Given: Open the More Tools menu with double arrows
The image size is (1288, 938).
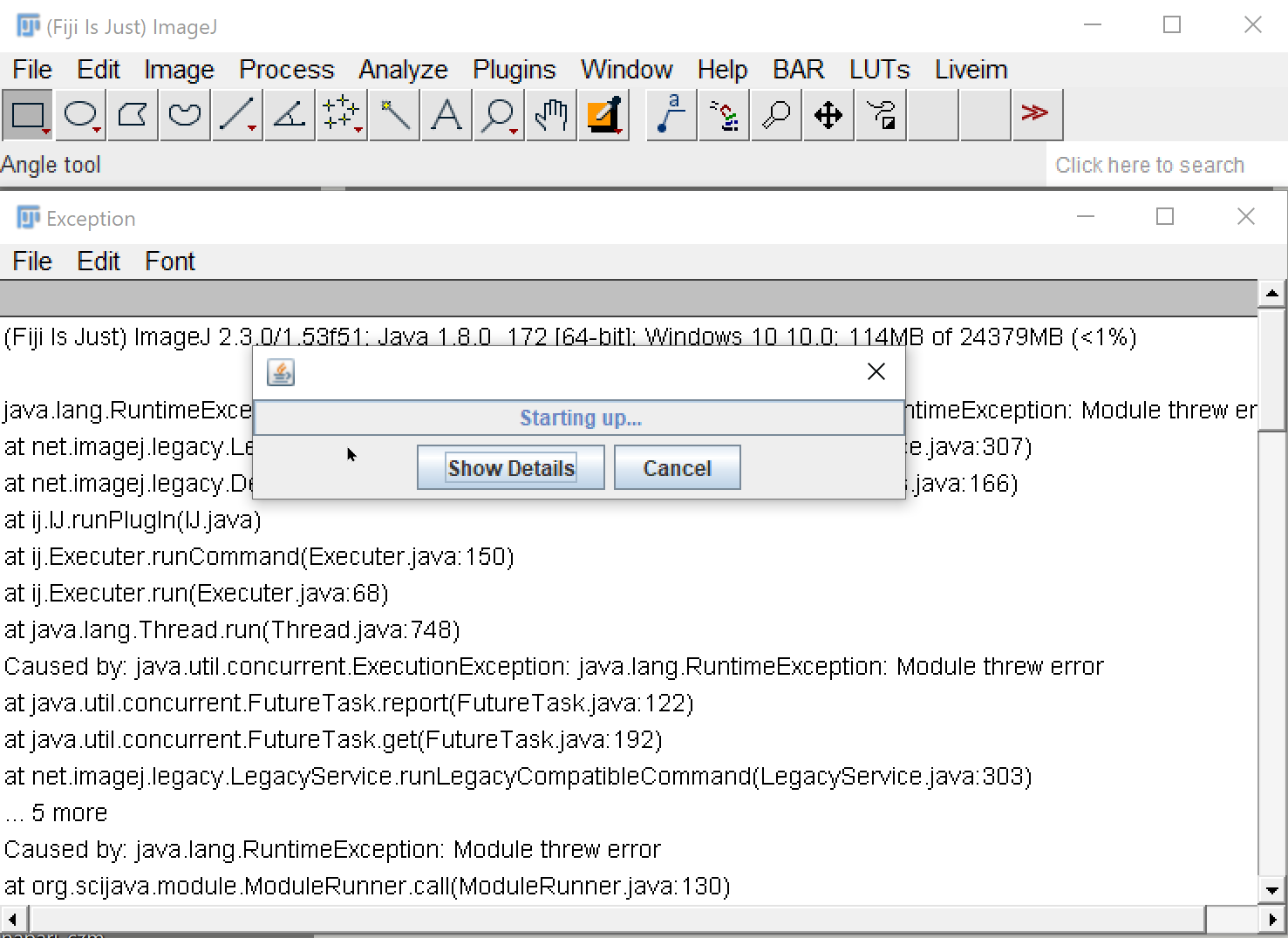Looking at the screenshot, I should [1037, 114].
